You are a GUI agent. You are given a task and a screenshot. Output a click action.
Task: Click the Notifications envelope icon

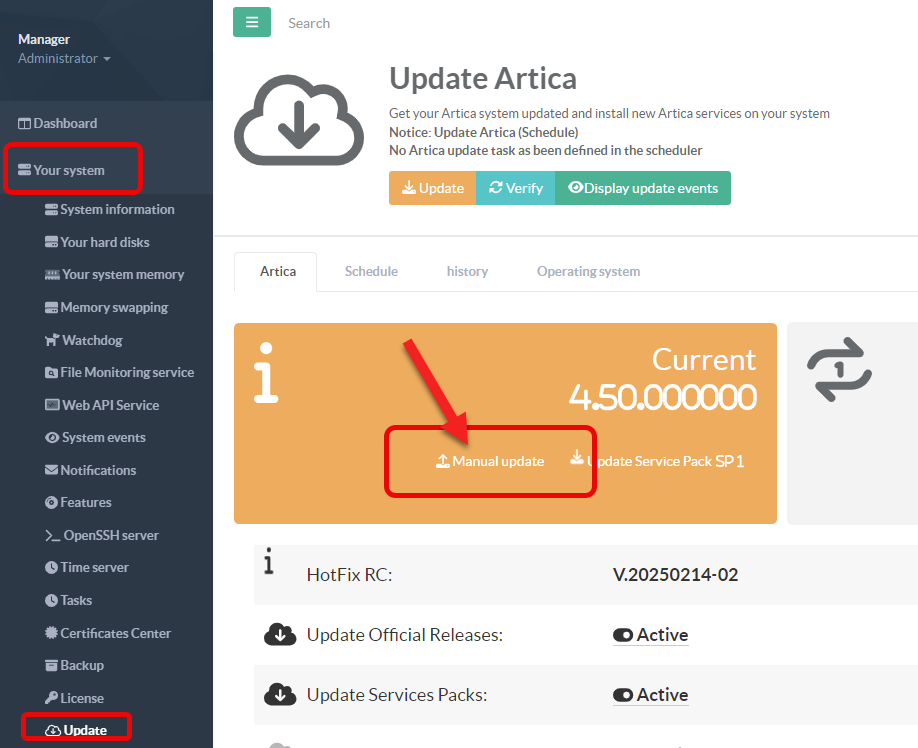point(52,470)
